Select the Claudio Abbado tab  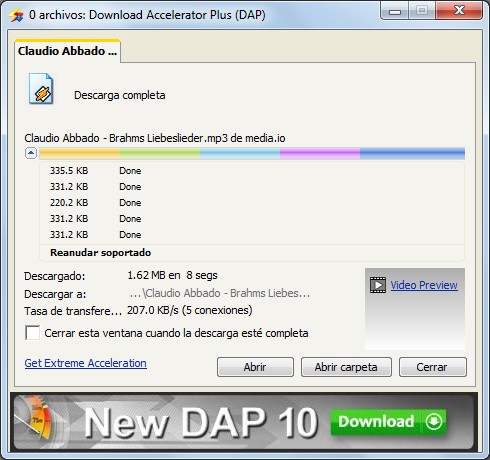pos(67,51)
